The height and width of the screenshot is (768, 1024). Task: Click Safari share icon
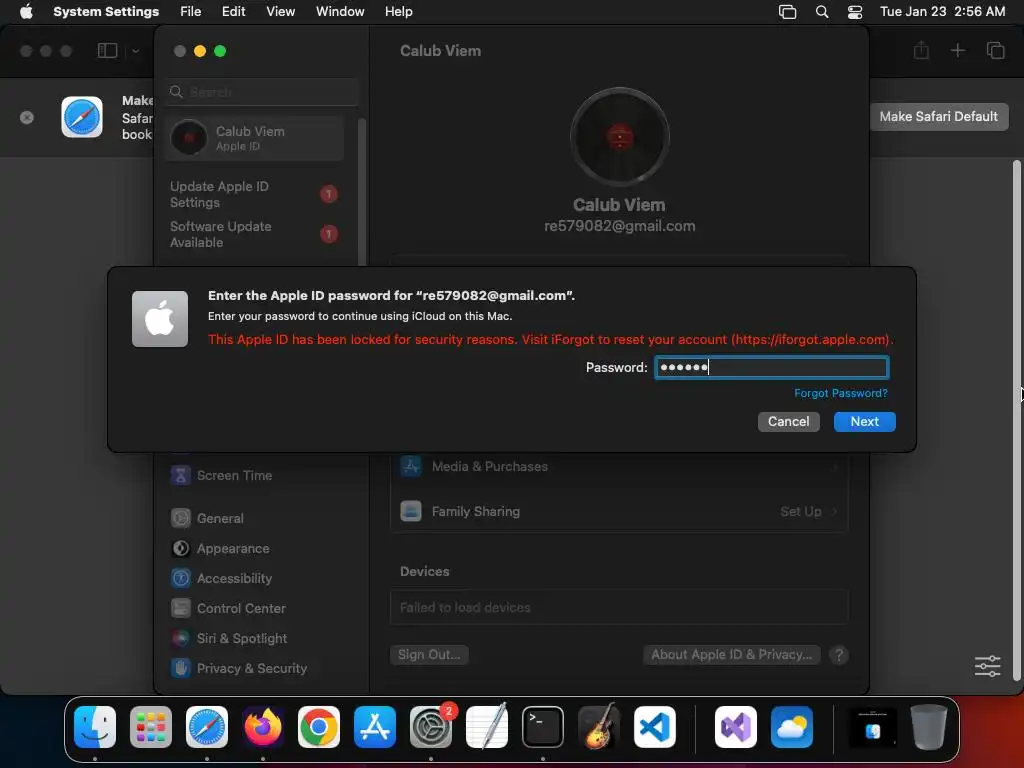pyautogui.click(x=921, y=50)
